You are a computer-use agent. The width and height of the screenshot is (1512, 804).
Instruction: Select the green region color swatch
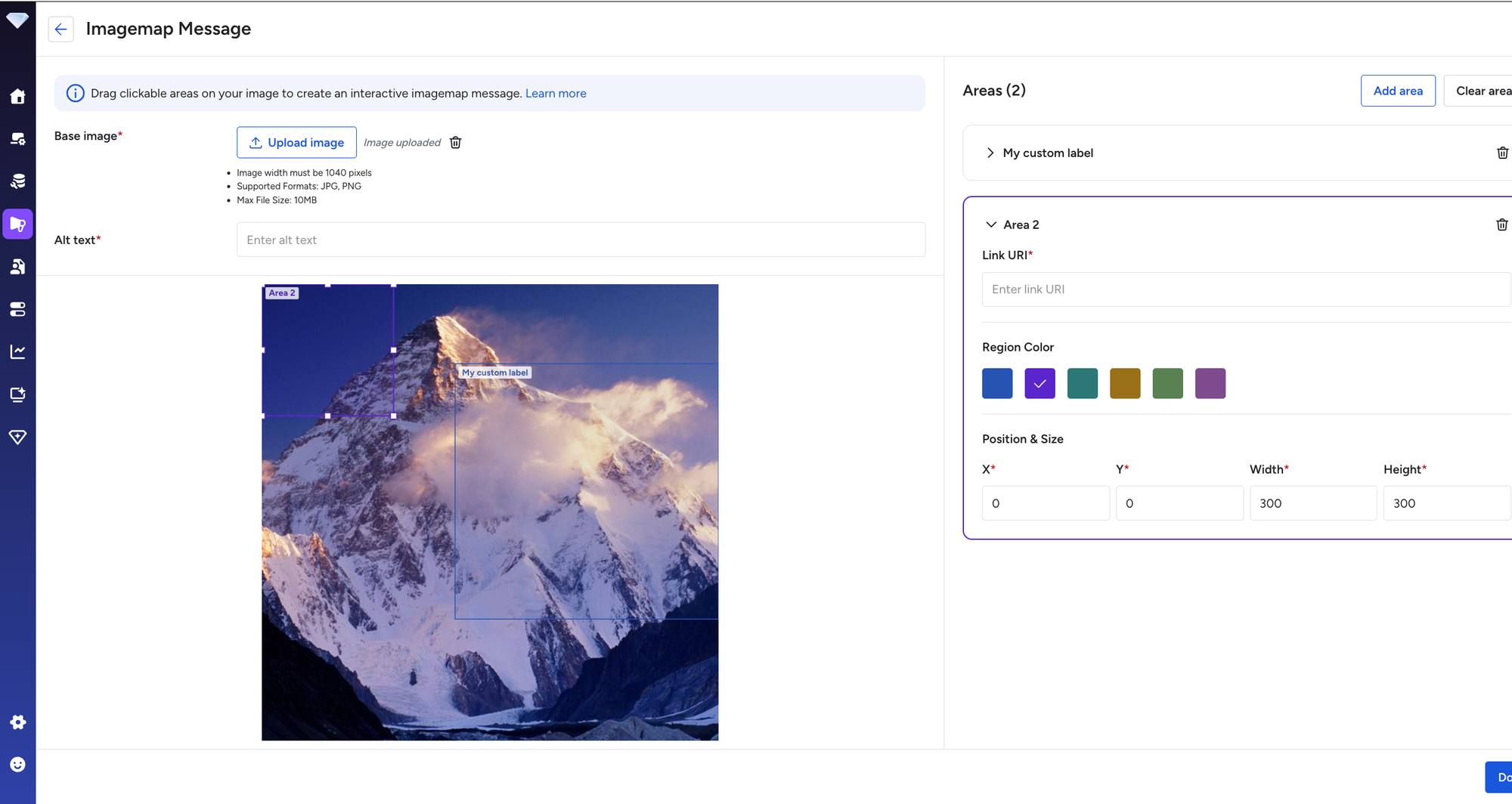point(1167,383)
